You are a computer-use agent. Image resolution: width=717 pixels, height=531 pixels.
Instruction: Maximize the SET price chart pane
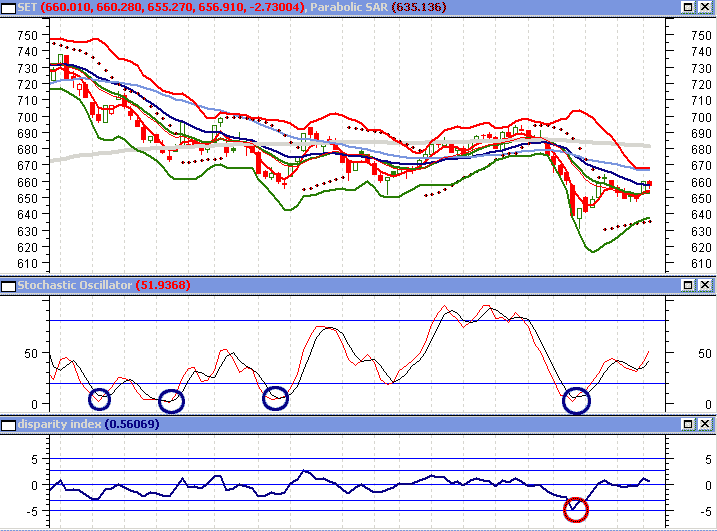tap(688, 7)
